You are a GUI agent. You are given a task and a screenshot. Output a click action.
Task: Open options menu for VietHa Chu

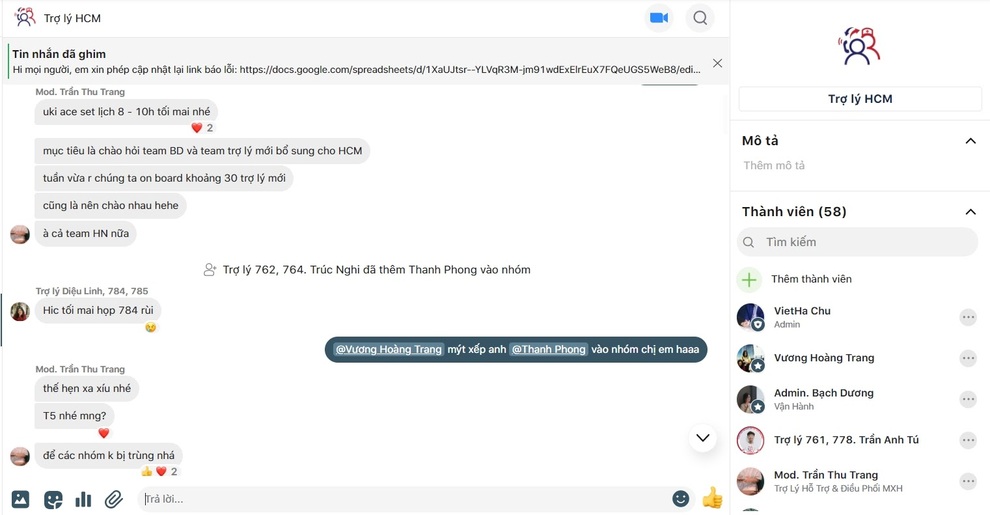tap(967, 317)
